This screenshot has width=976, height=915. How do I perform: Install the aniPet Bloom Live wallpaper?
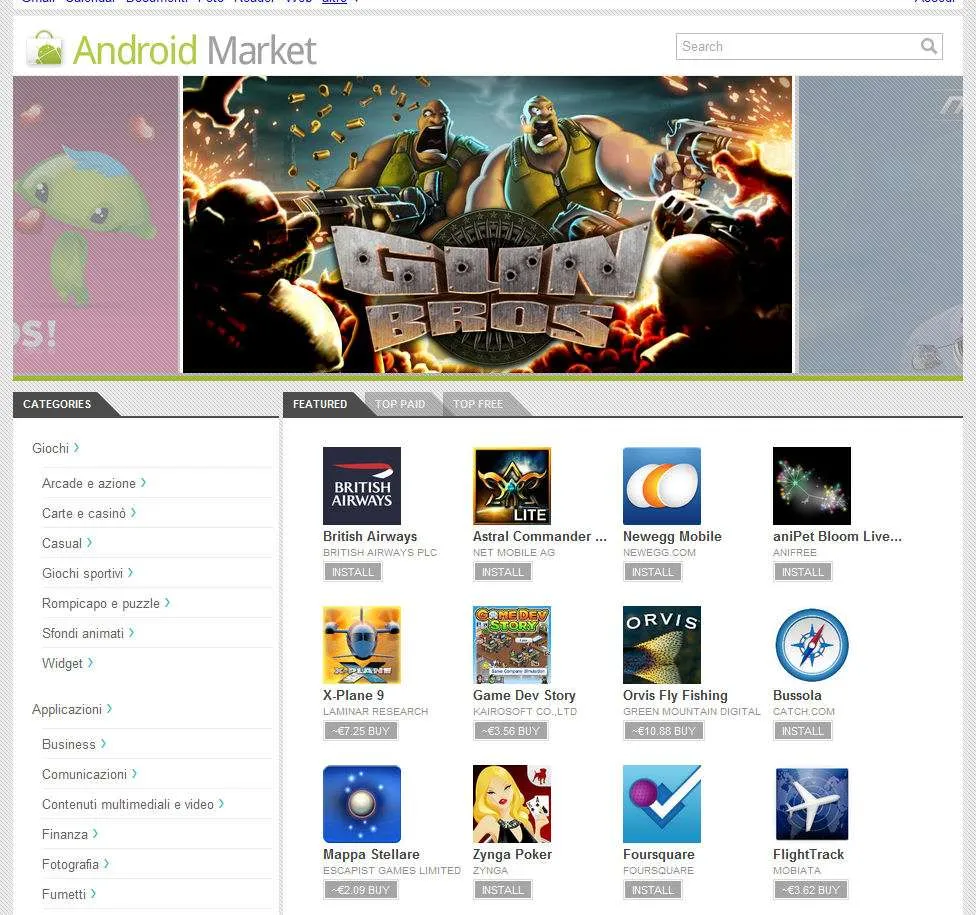pyautogui.click(x=802, y=571)
